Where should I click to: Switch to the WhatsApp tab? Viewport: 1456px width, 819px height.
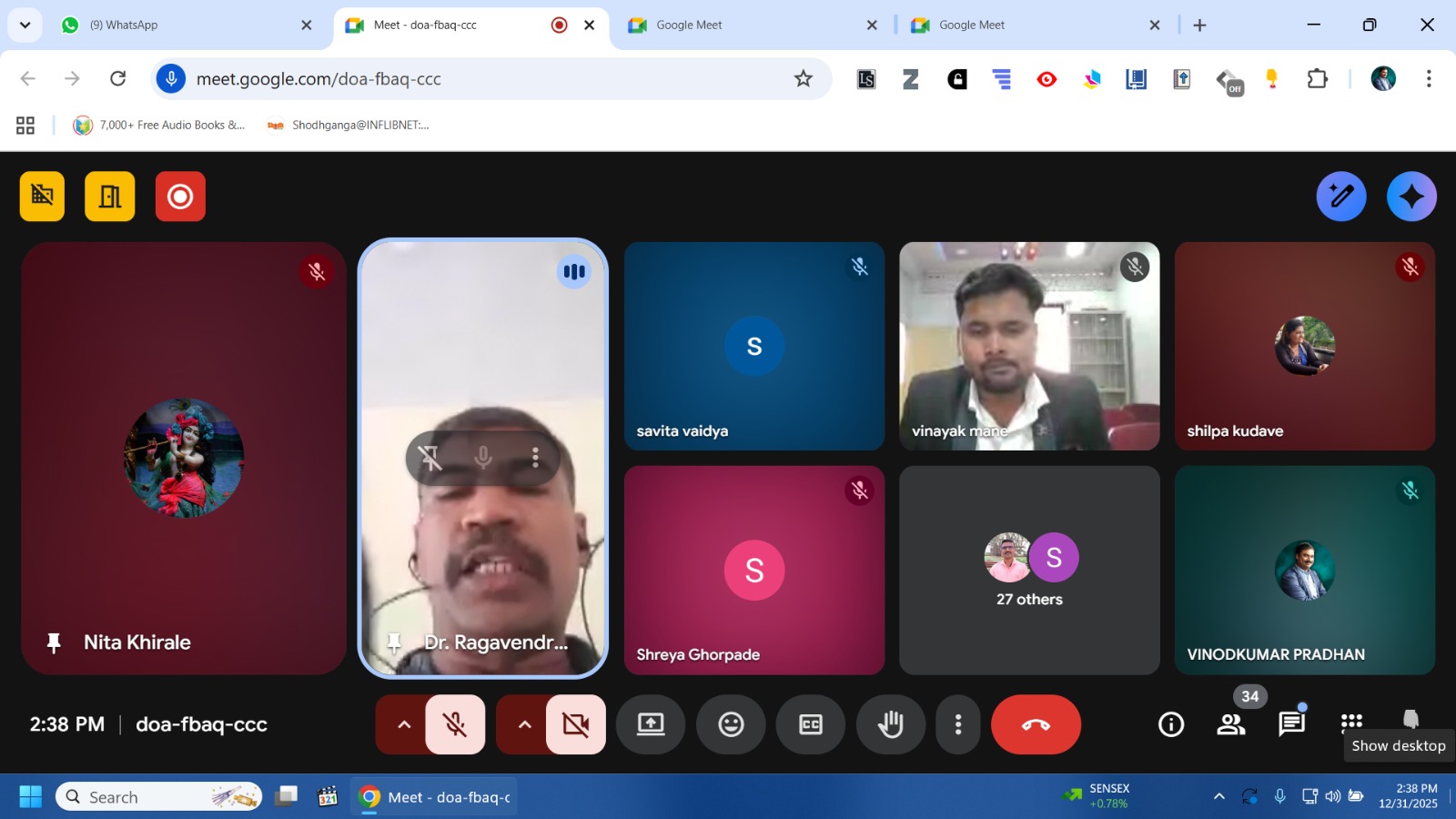182,25
